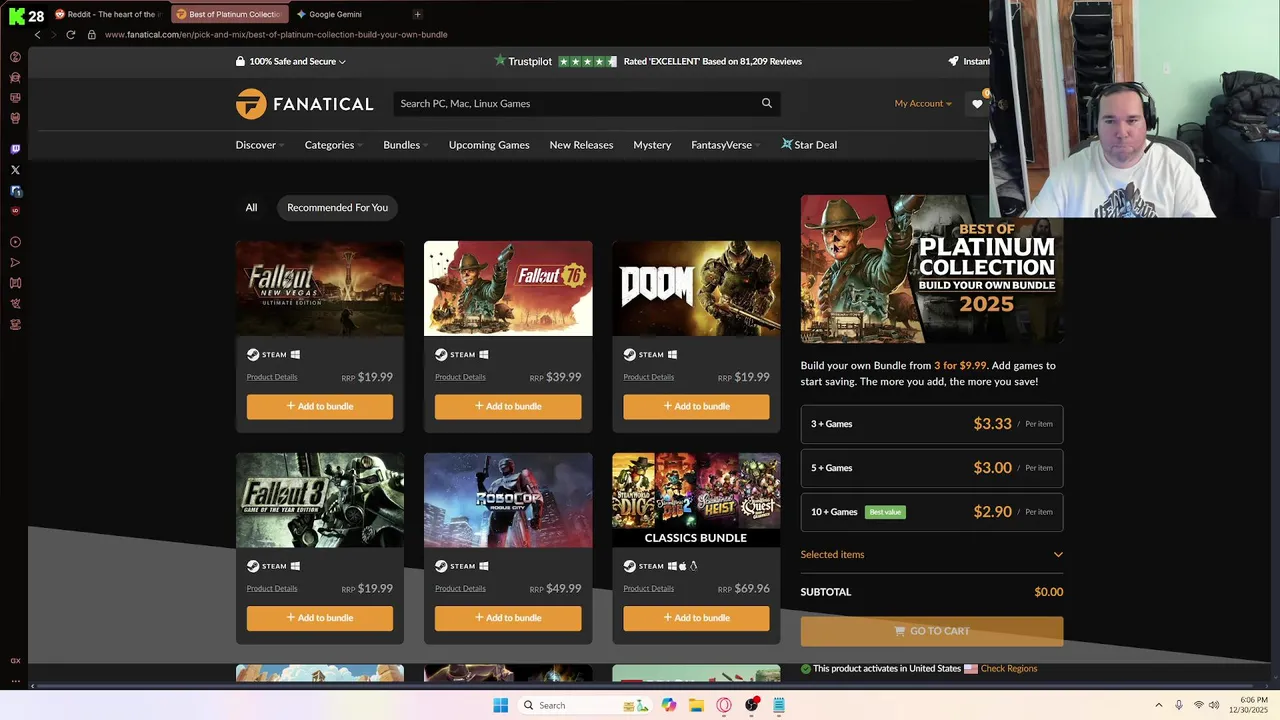The height and width of the screenshot is (720, 1280).
Task: Click the GO TO CART button
Action: (931, 631)
